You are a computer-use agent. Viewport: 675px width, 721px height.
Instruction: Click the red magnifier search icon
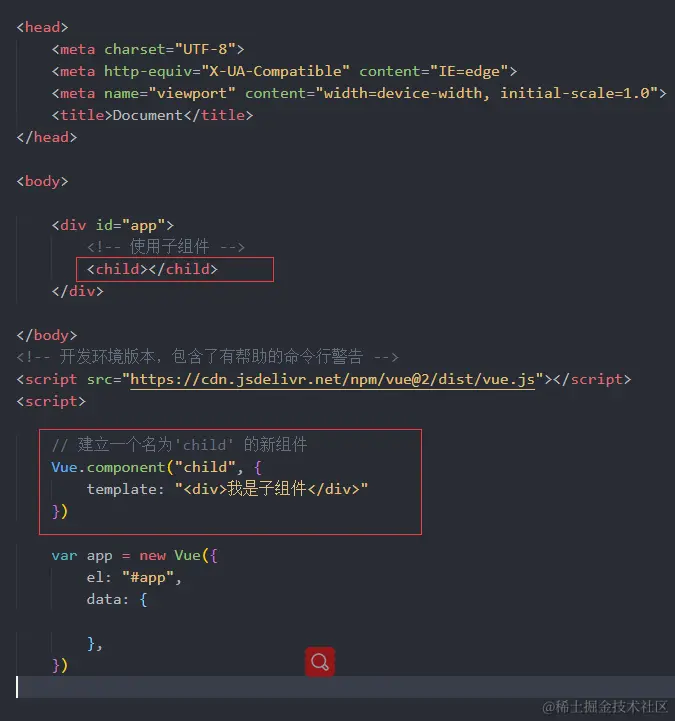320,662
